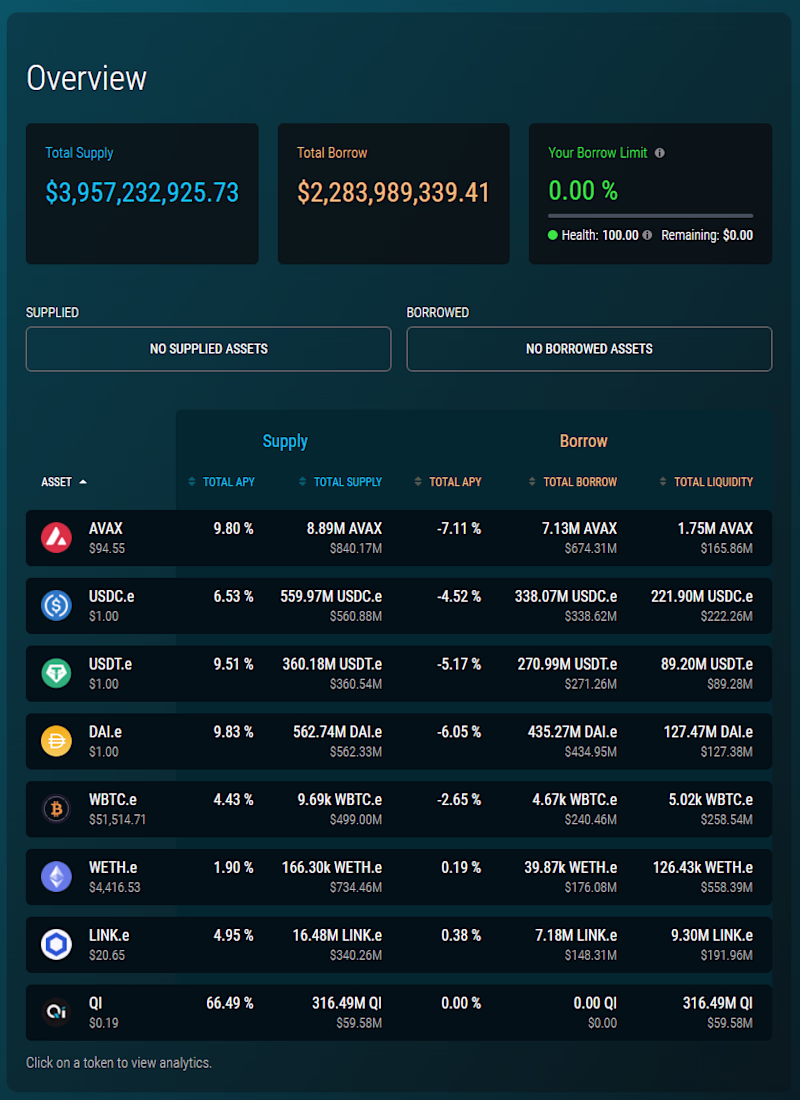The height and width of the screenshot is (1100, 800).
Task: Open the USDC.e asset name
Action: point(112,596)
